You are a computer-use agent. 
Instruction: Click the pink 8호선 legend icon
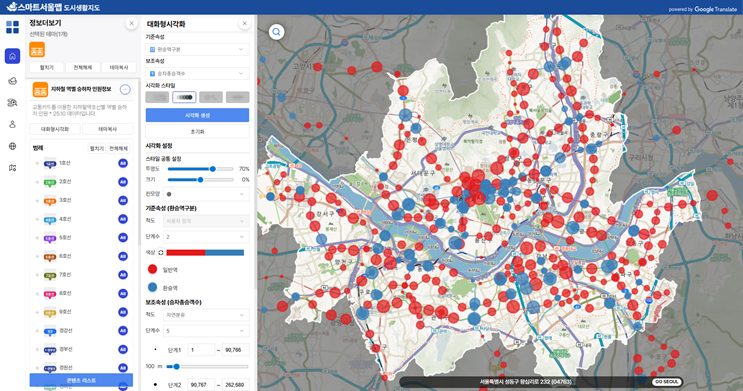click(50, 293)
